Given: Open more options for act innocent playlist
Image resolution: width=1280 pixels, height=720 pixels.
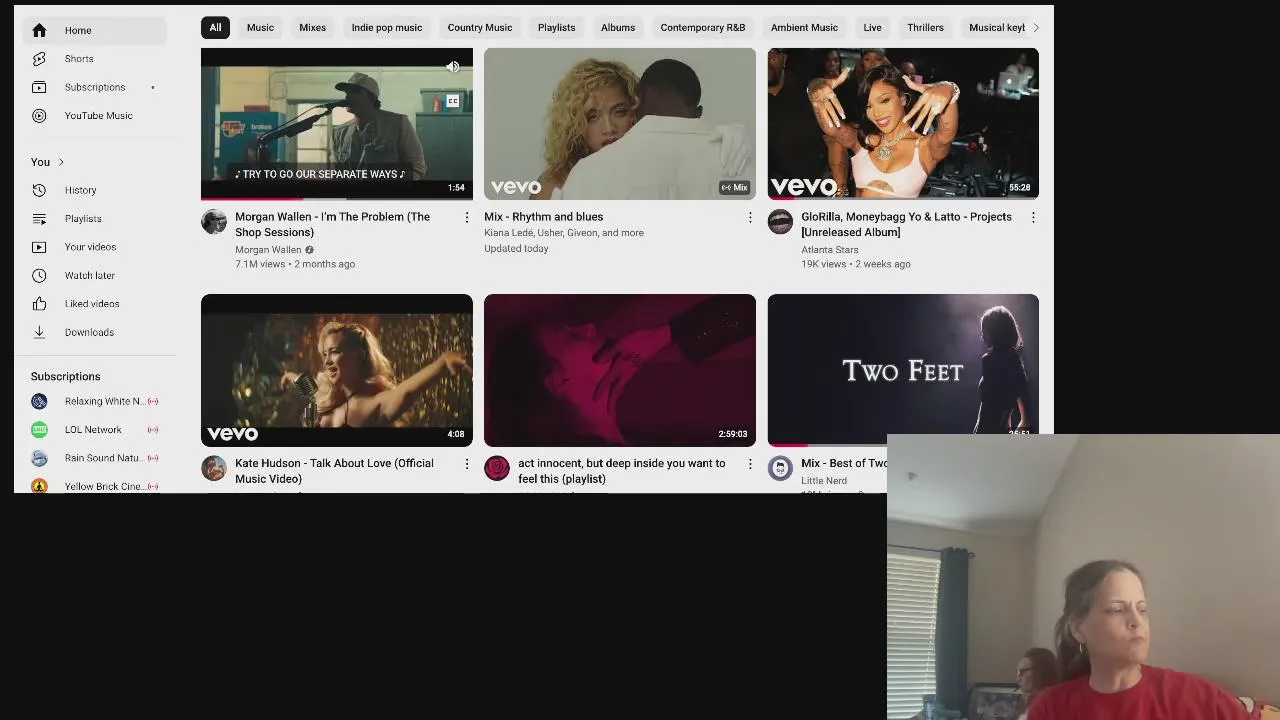Looking at the screenshot, I should point(750,464).
